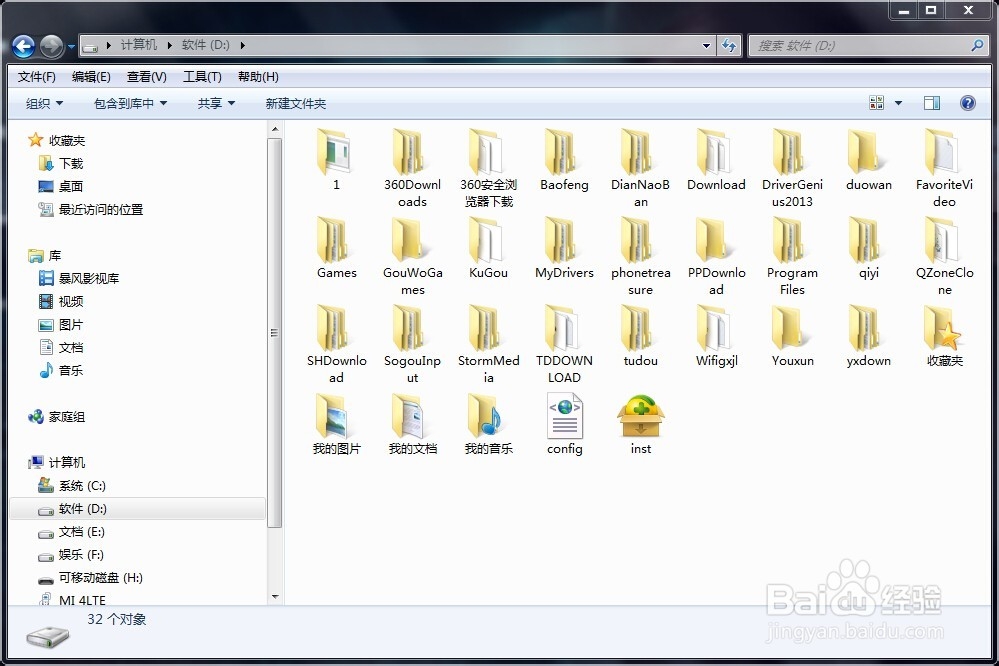
Task: Click the 搜索 软件 (D:) search box
Action: pyautogui.click(x=868, y=45)
